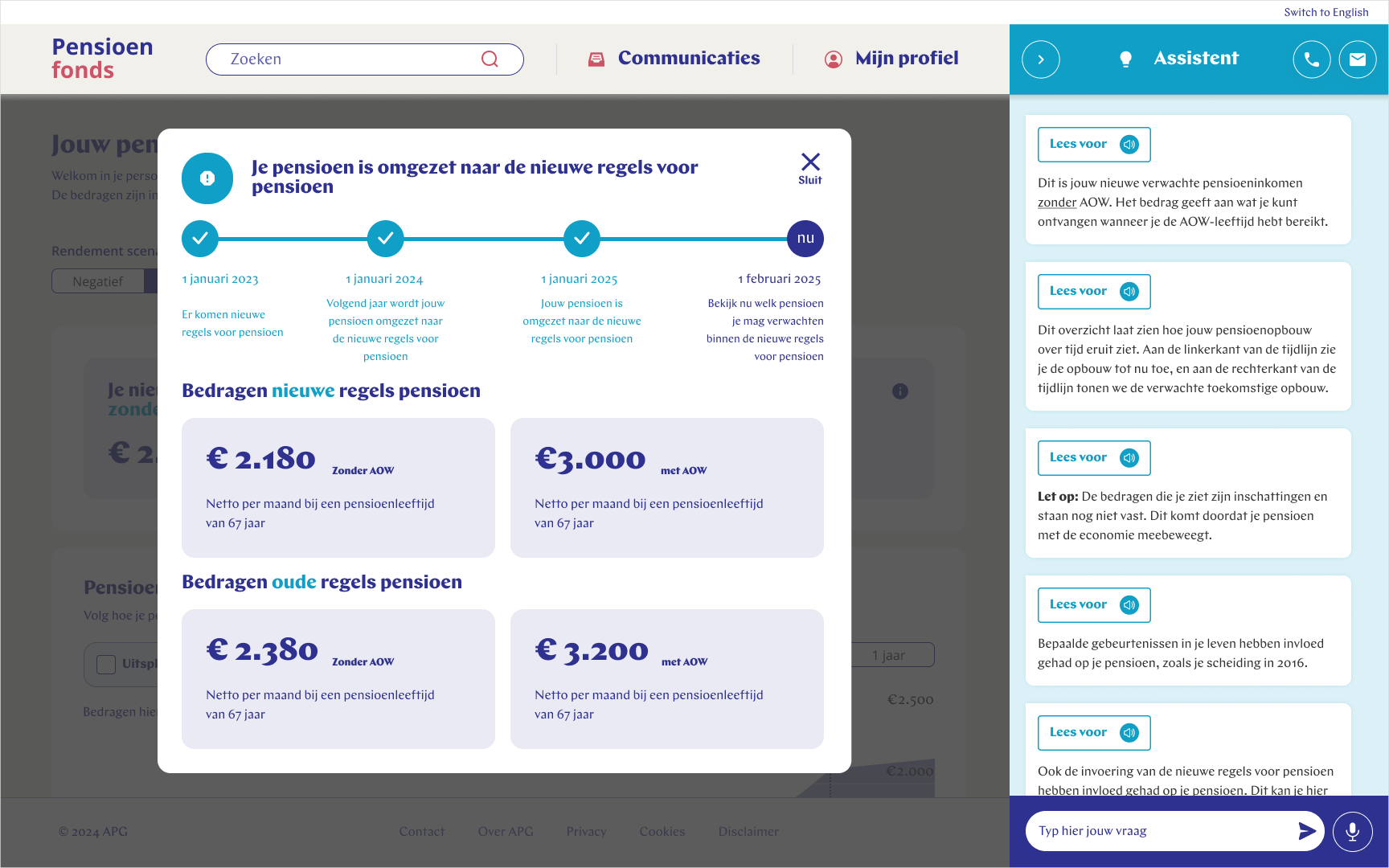This screenshot has width=1389, height=868.
Task: Switch to English language link
Action: click(x=1326, y=12)
